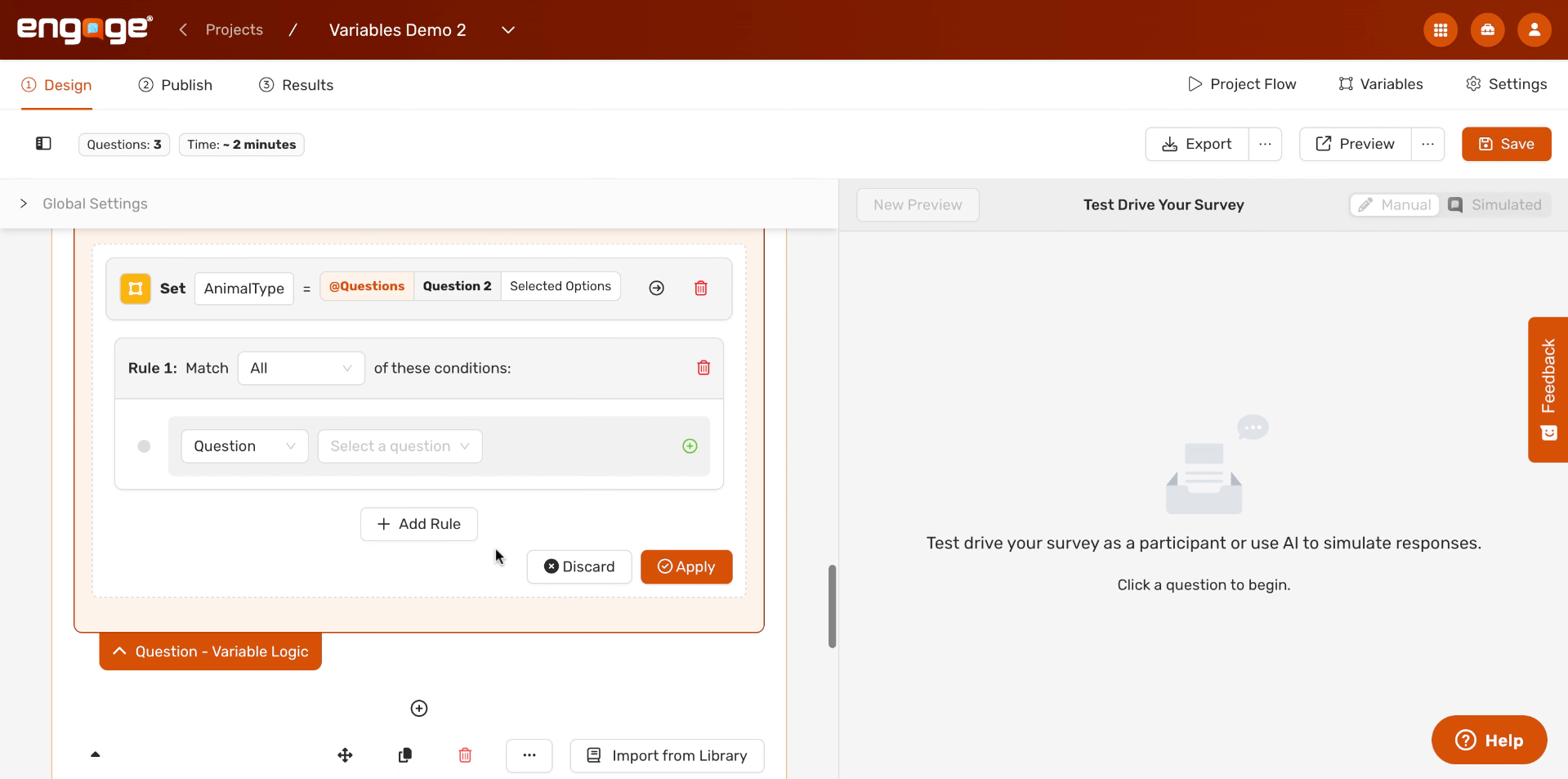Collapse question with small up triangle
Screen dimensions: 1568x779
(x=95, y=754)
